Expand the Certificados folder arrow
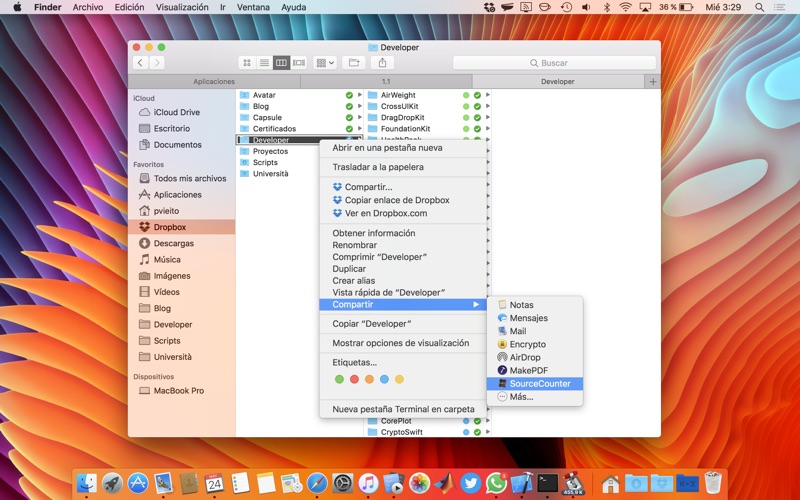 coord(360,129)
